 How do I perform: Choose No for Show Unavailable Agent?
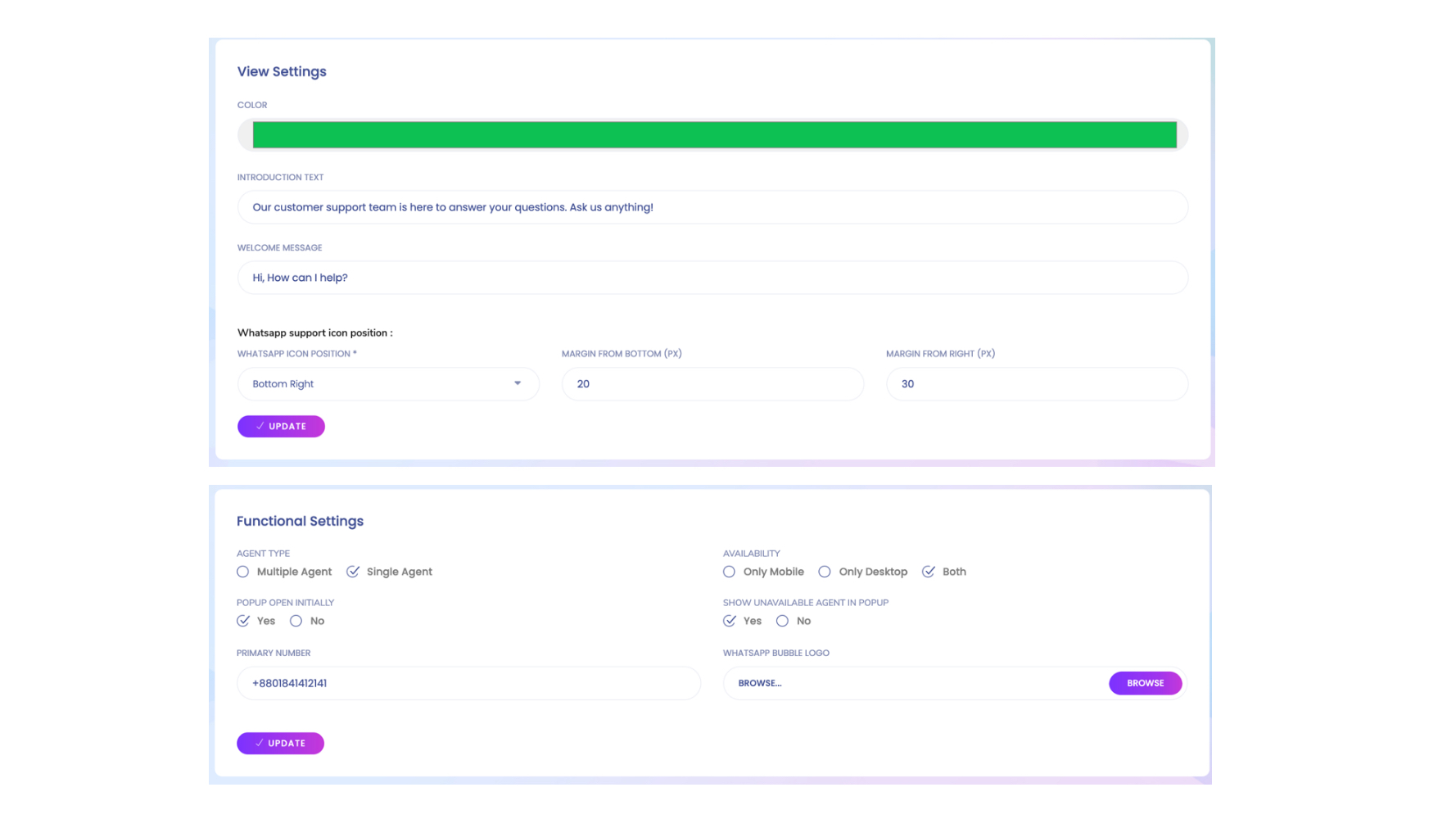point(783,621)
